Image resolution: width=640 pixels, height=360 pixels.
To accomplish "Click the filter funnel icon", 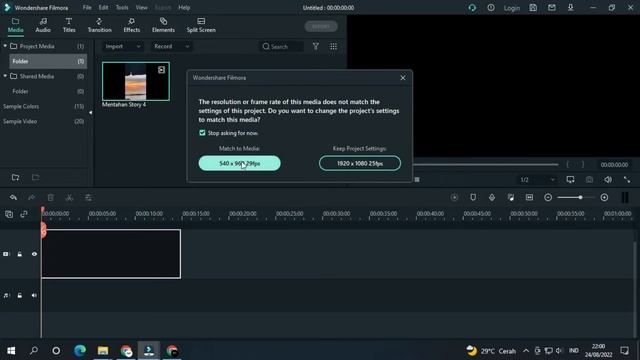I will (316, 47).
